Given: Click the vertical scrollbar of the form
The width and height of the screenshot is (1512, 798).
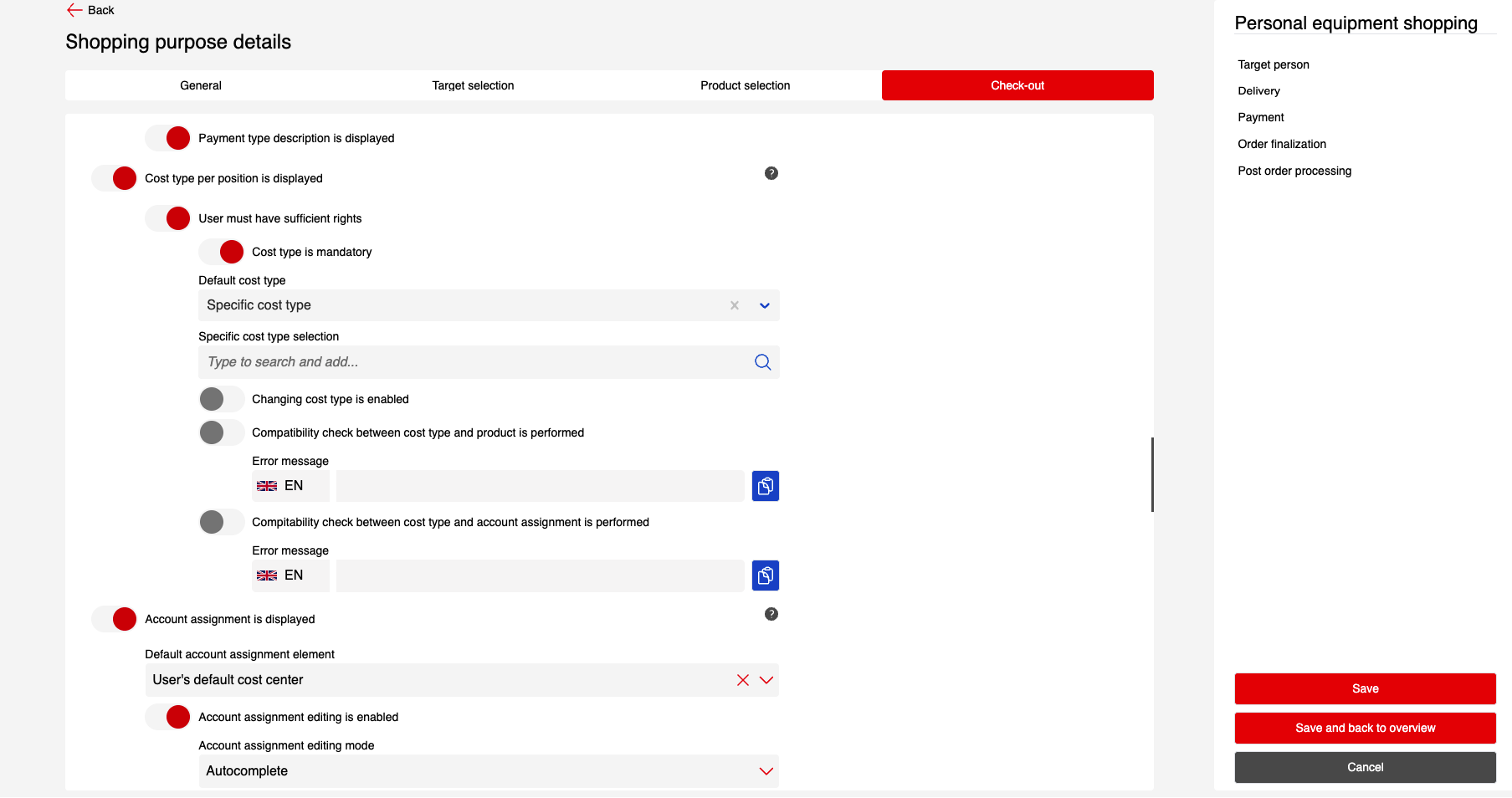Looking at the screenshot, I should 1152,474.
